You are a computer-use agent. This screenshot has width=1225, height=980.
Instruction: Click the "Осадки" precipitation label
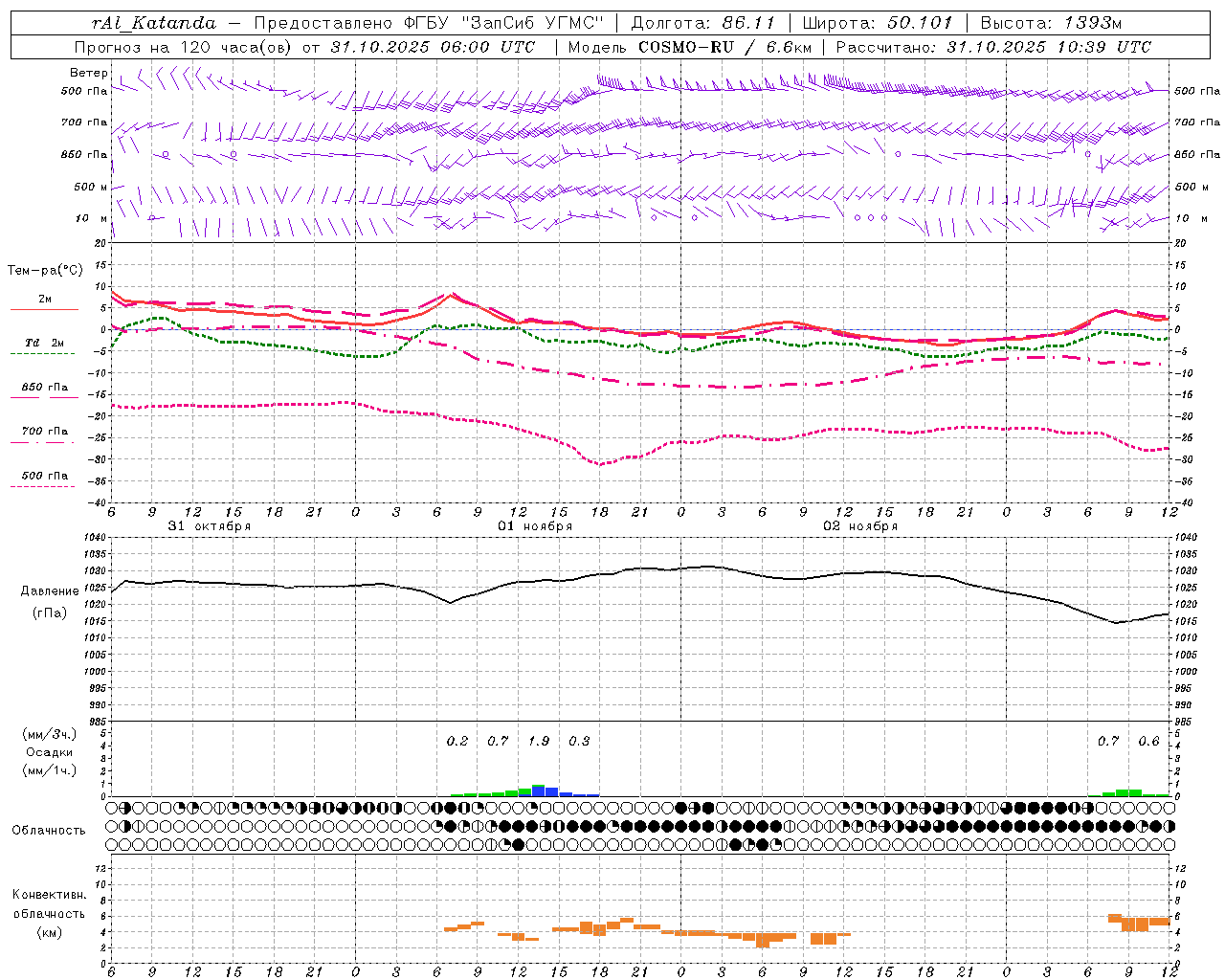tap(50, 752)
